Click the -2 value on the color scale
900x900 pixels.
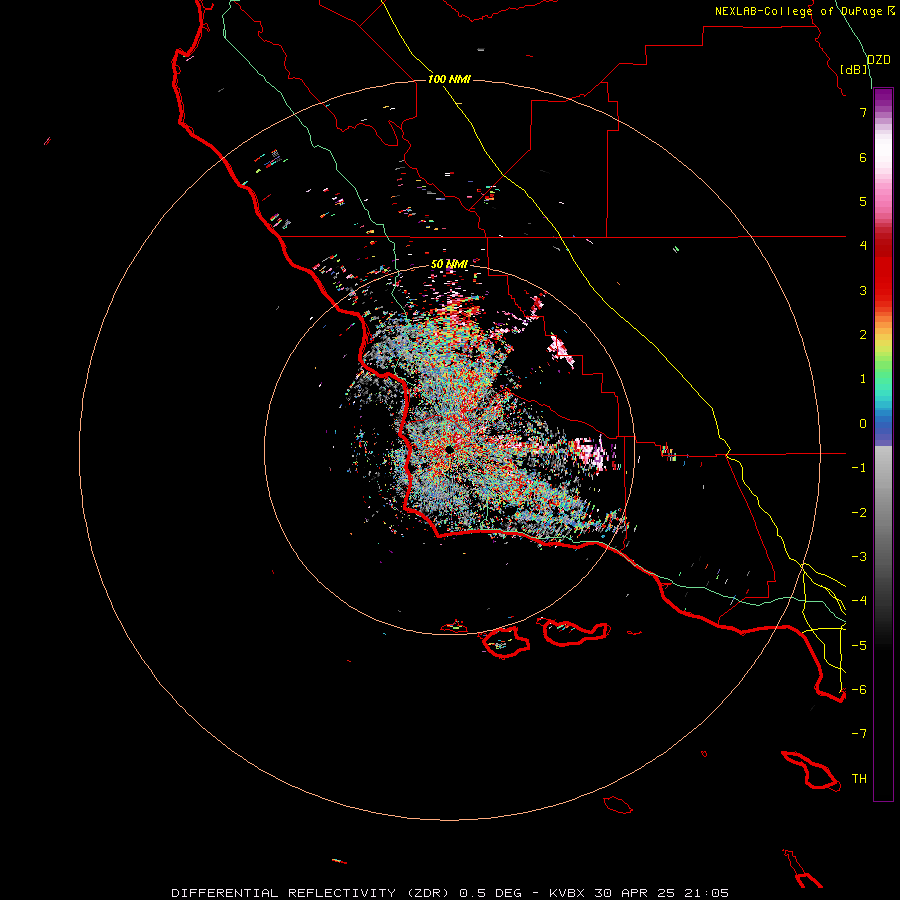(859, 513)
